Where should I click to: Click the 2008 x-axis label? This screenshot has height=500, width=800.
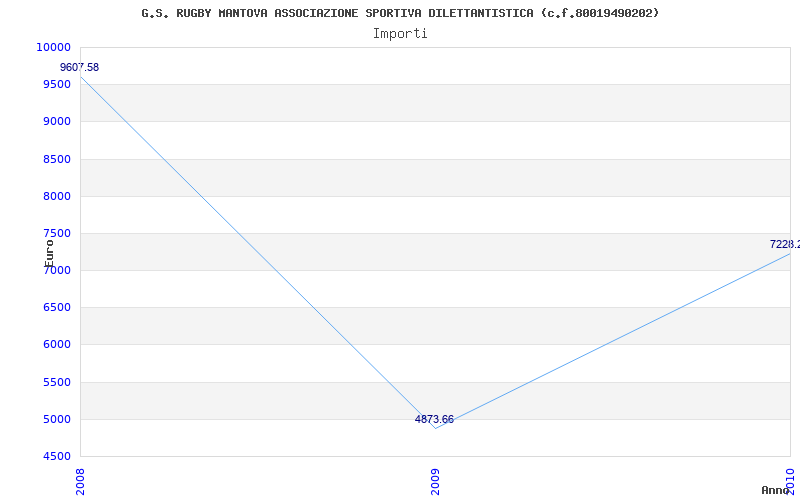pyautogui.click(x=80, y=482)
